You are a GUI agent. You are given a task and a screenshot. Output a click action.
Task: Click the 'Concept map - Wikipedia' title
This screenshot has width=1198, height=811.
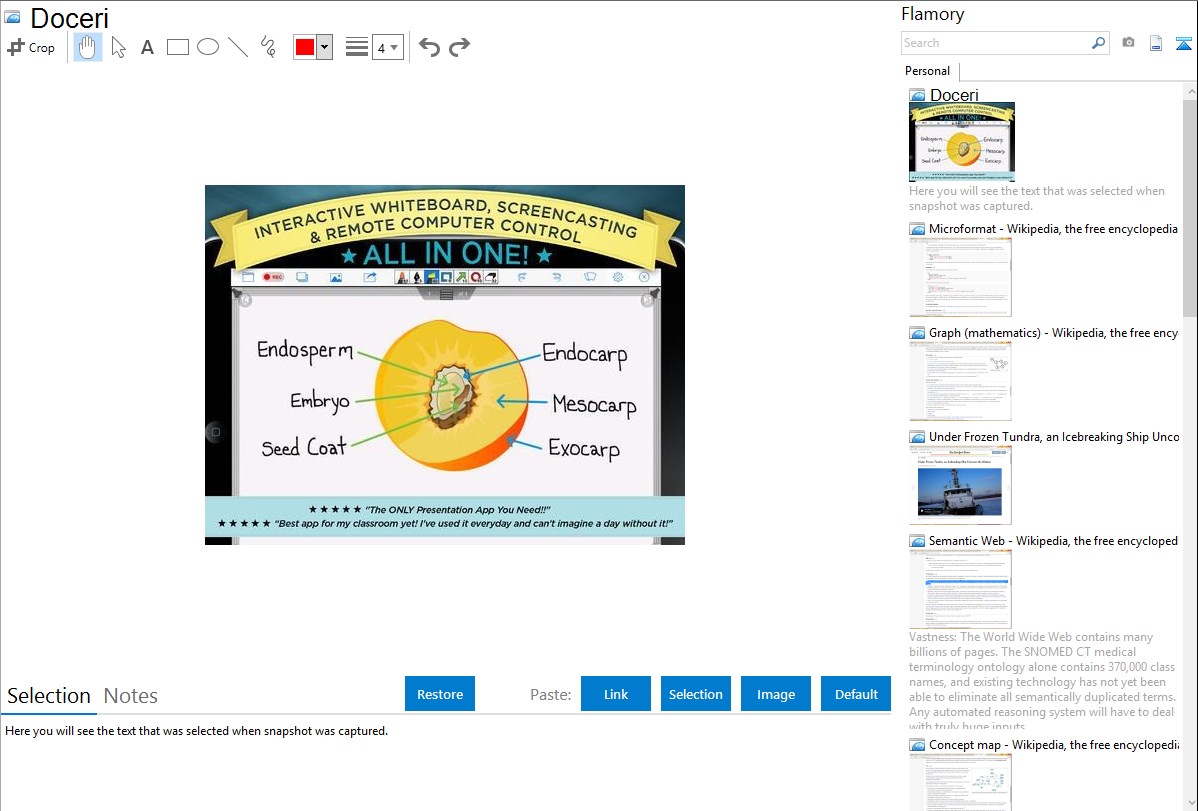[1053, 744]
